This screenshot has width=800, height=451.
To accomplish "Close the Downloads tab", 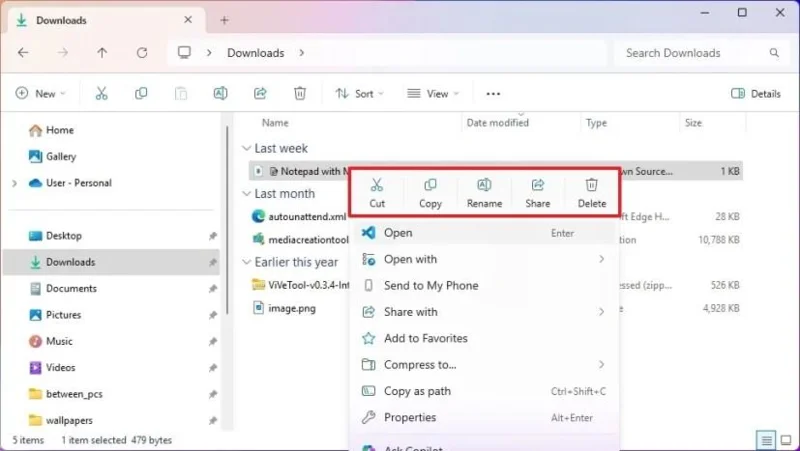I will pyautogui.click(x=188, y=20).
